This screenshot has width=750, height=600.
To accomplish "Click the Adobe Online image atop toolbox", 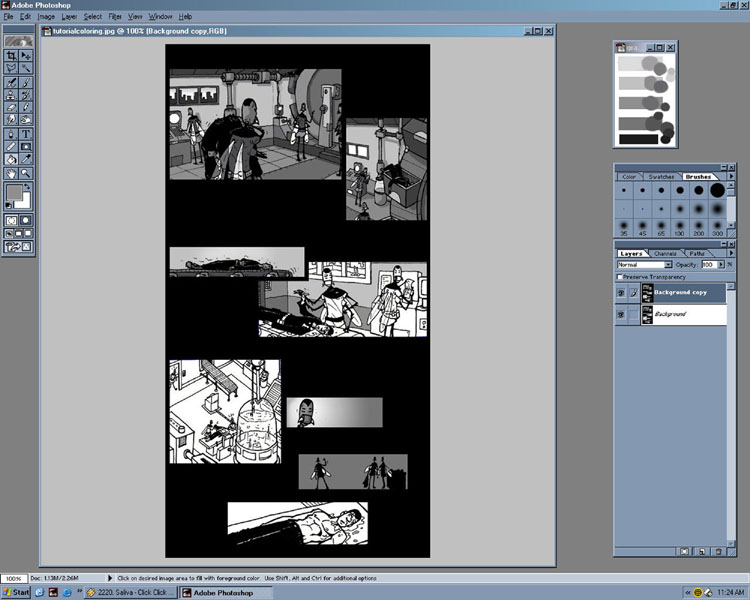I will coord(19,41).
